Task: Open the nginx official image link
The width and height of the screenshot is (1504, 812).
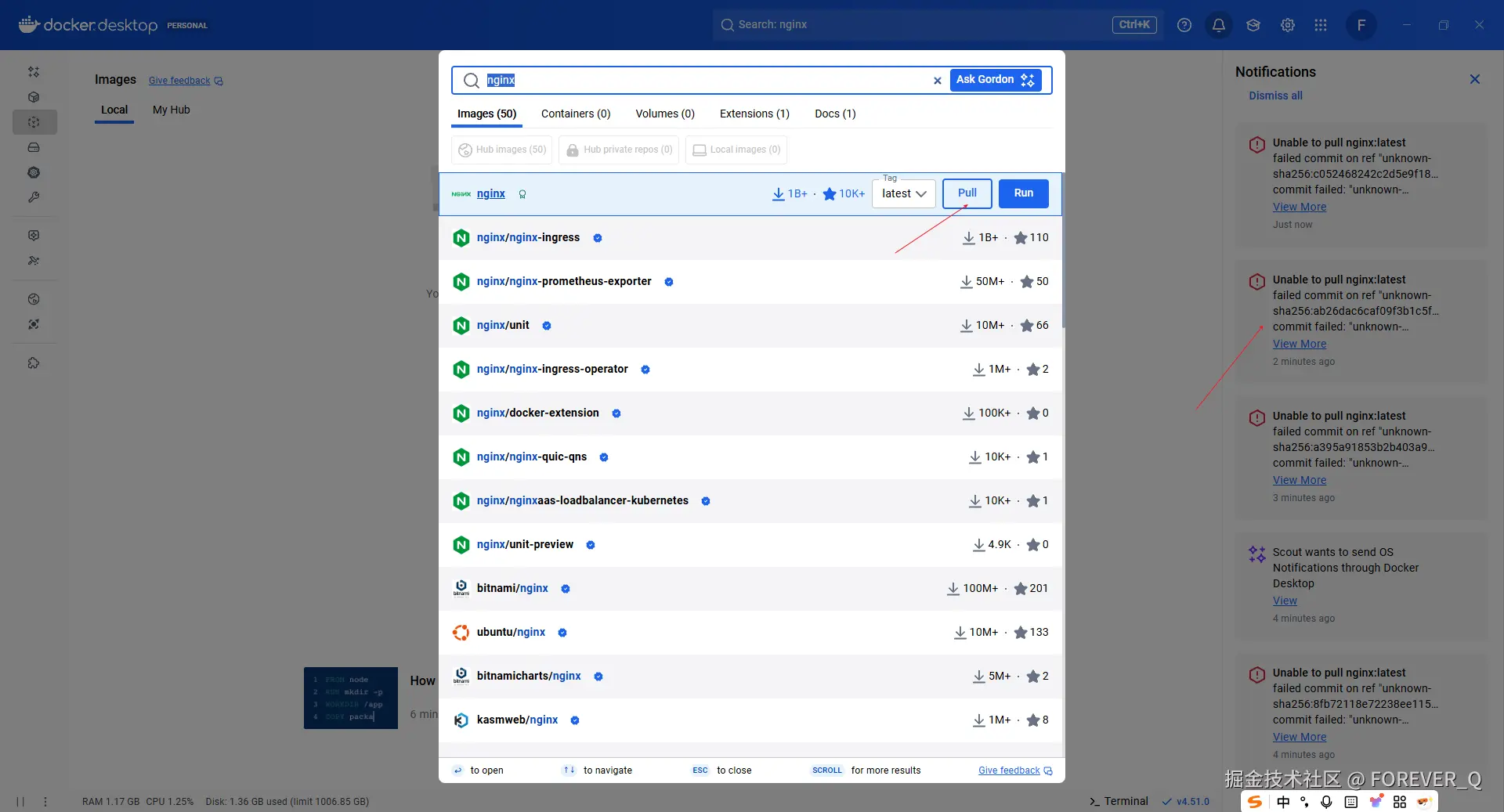Action: click(491, 194)
